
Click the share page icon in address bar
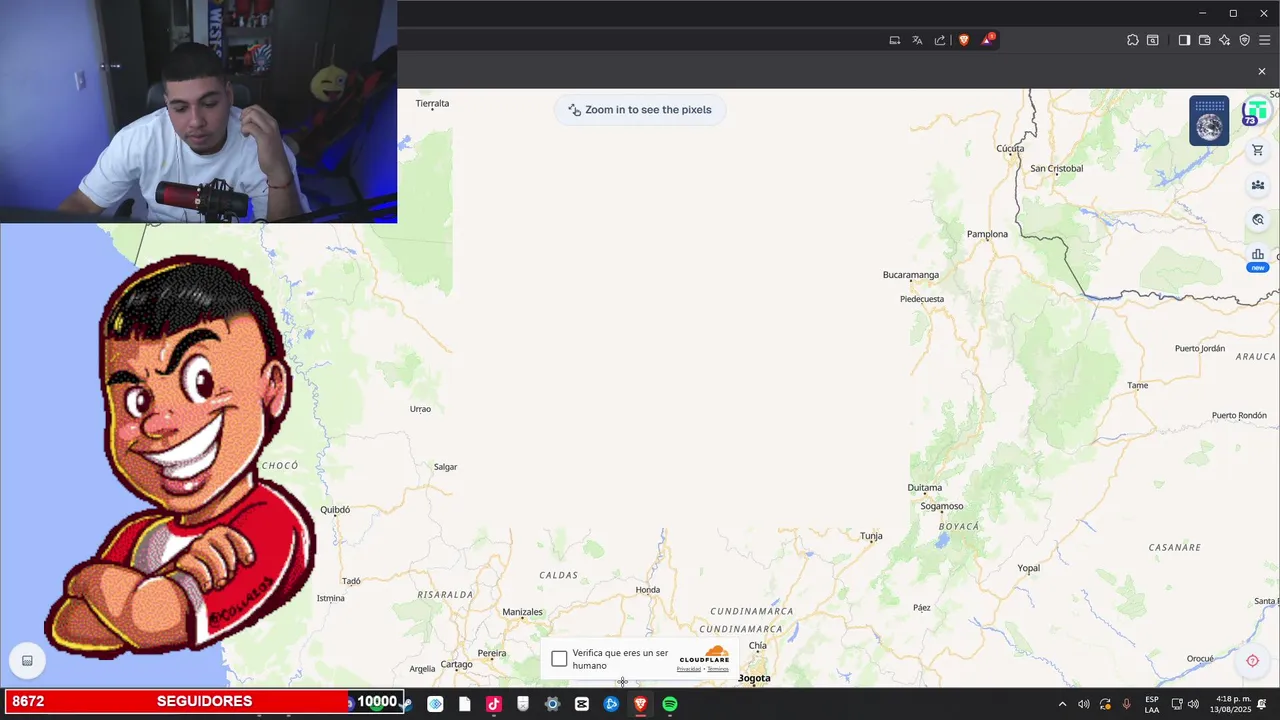point(940,40)
